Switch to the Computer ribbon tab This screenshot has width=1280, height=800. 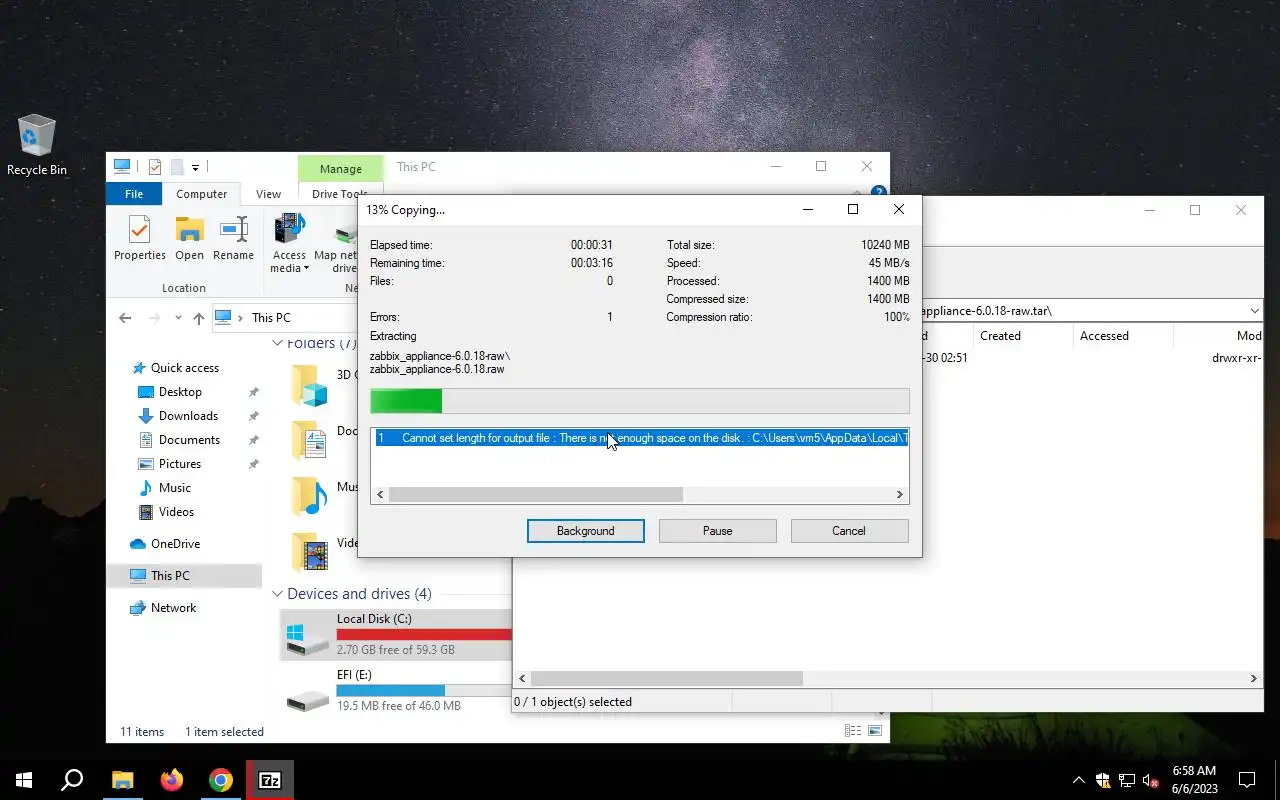tap(201, 194)
